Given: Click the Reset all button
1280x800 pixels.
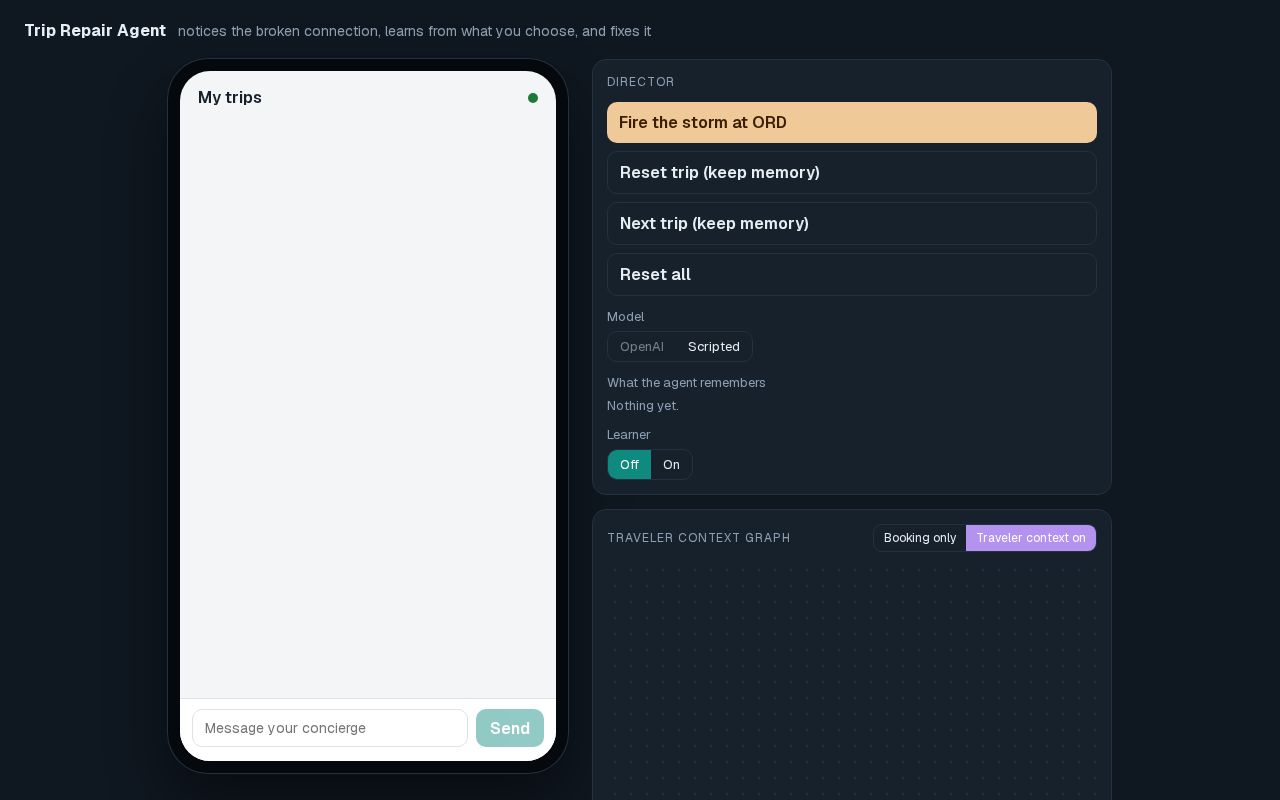Looking at the screenshot, I should pyautogui.click(x=852, y=275).
